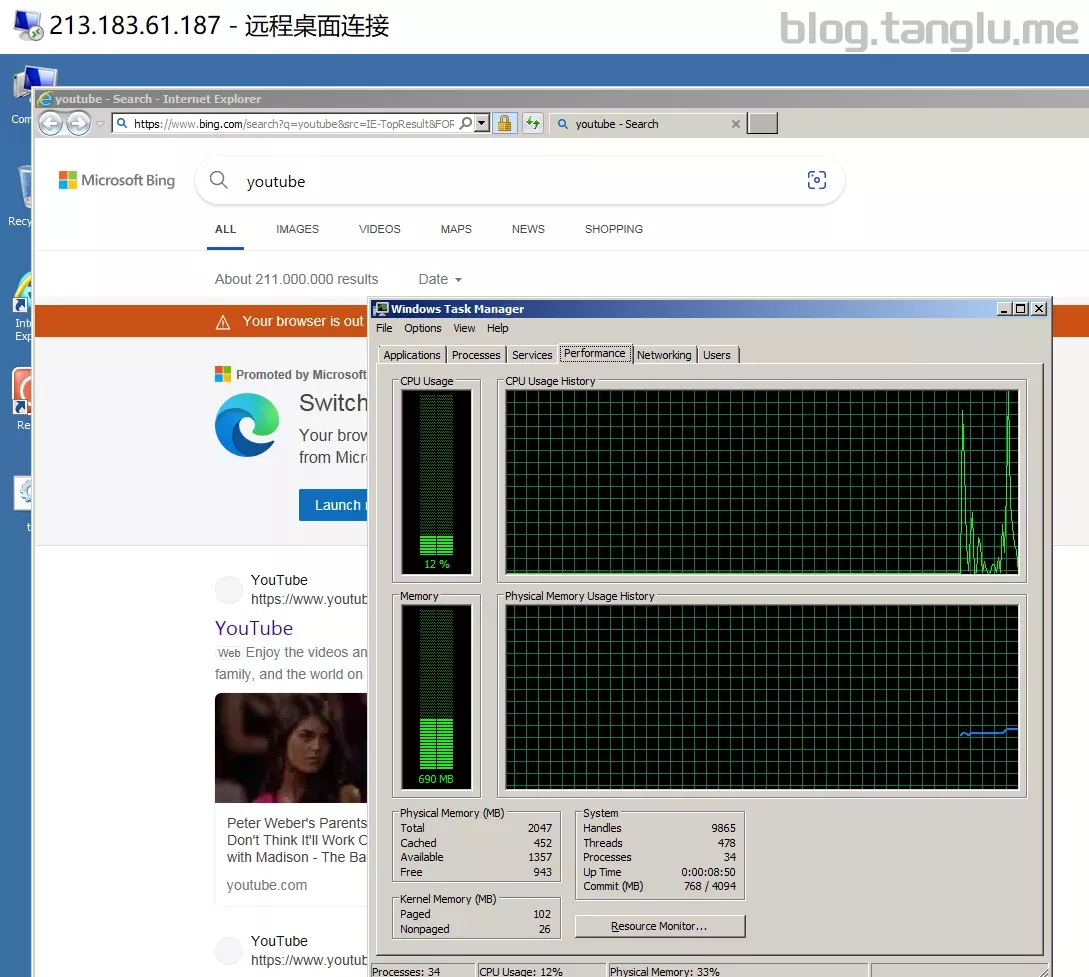This screenshot has width=1089, height=977.
Task: Click the Resource Monitor button
Action: coord(660,926)
